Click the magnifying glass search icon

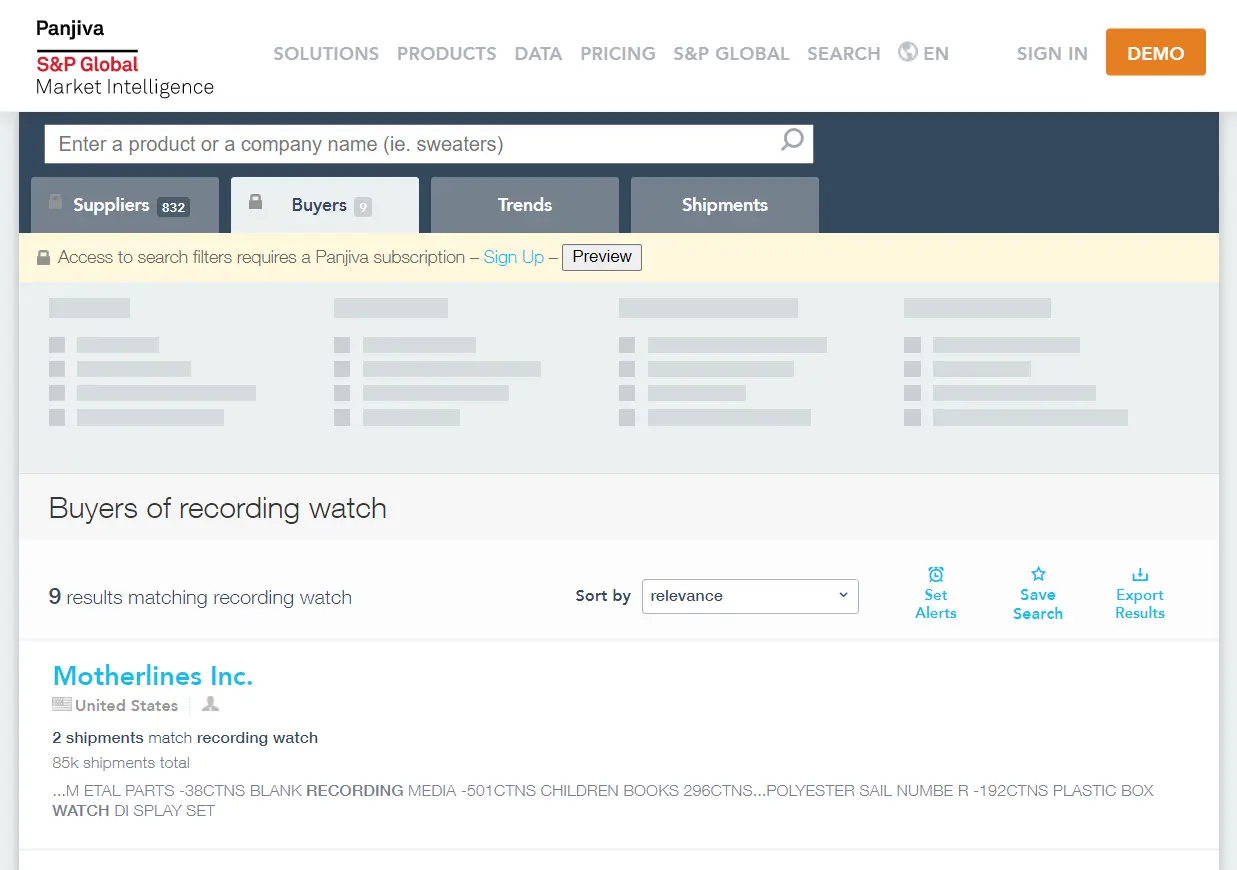click(791, 142)
